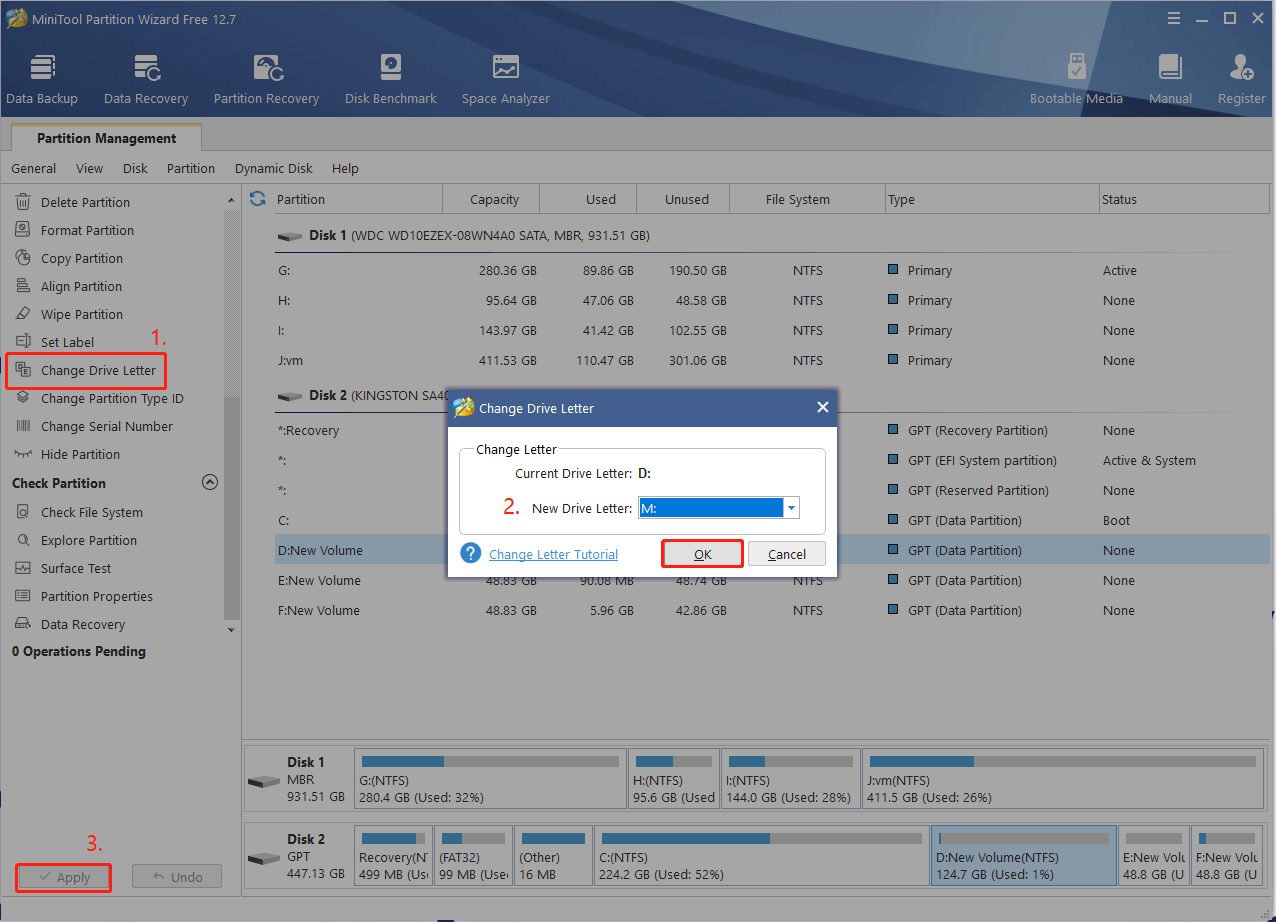Choose Set Label in the sidebar
1276x922 pixels.
click(67, 342)
